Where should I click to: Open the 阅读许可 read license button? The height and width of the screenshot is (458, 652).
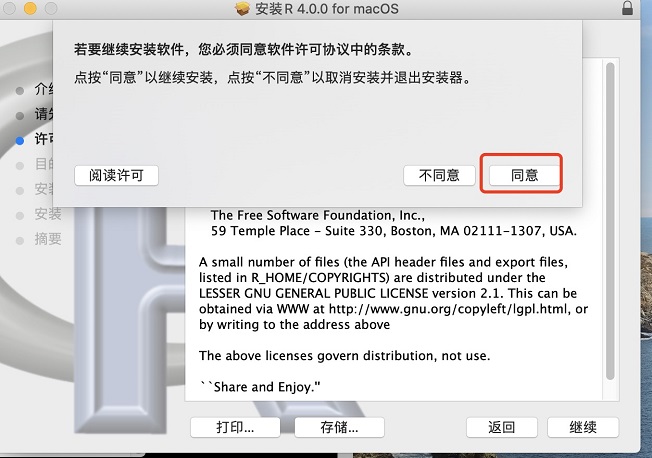point(116,175)
